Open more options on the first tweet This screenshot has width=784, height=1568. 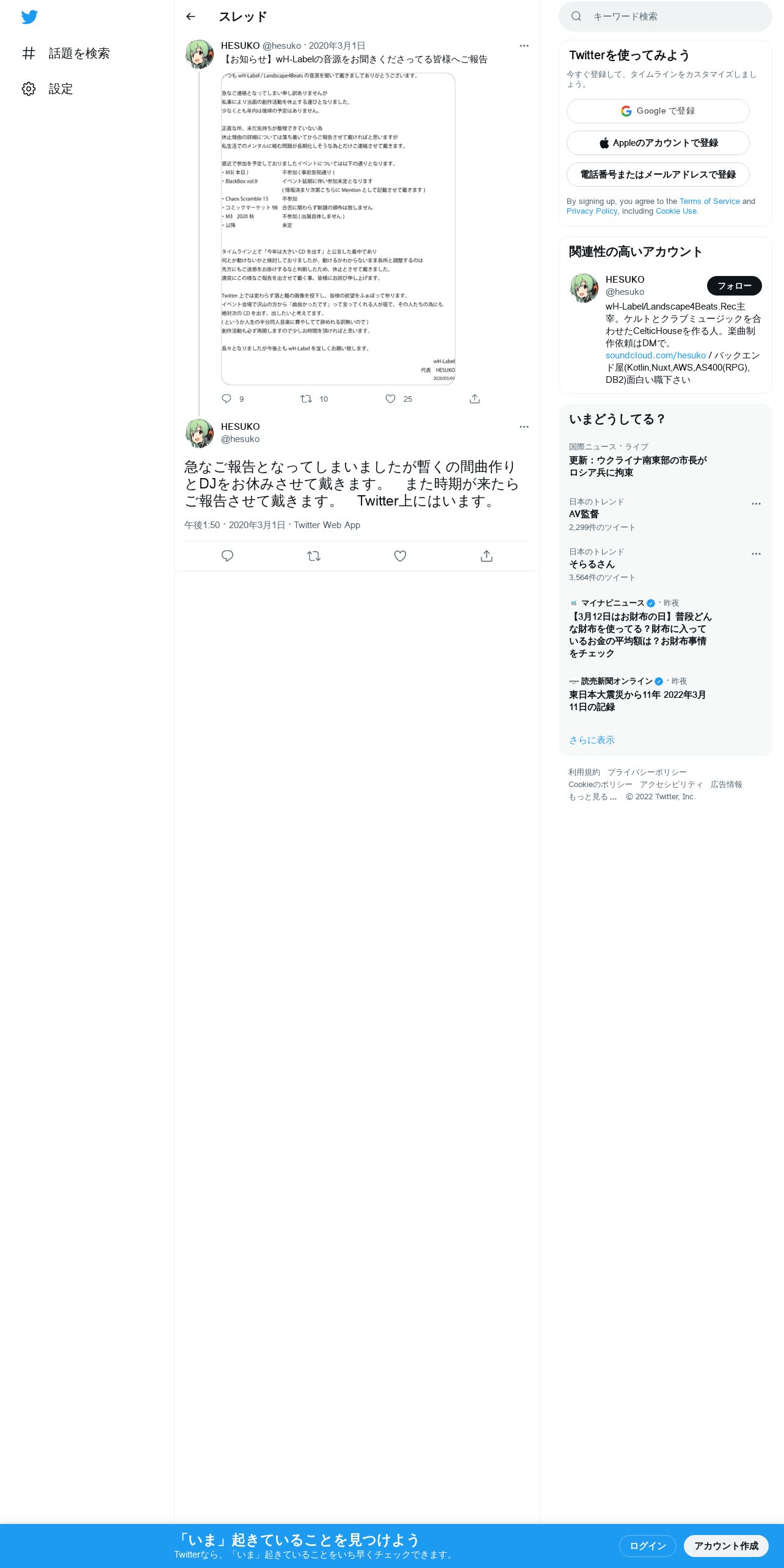point(524,46)
